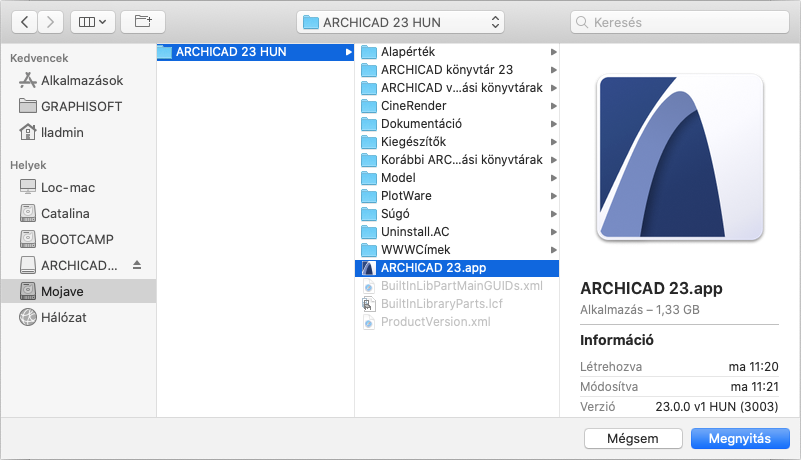
Task: Open the CineRender folder
Action: (x=457, y=106)
